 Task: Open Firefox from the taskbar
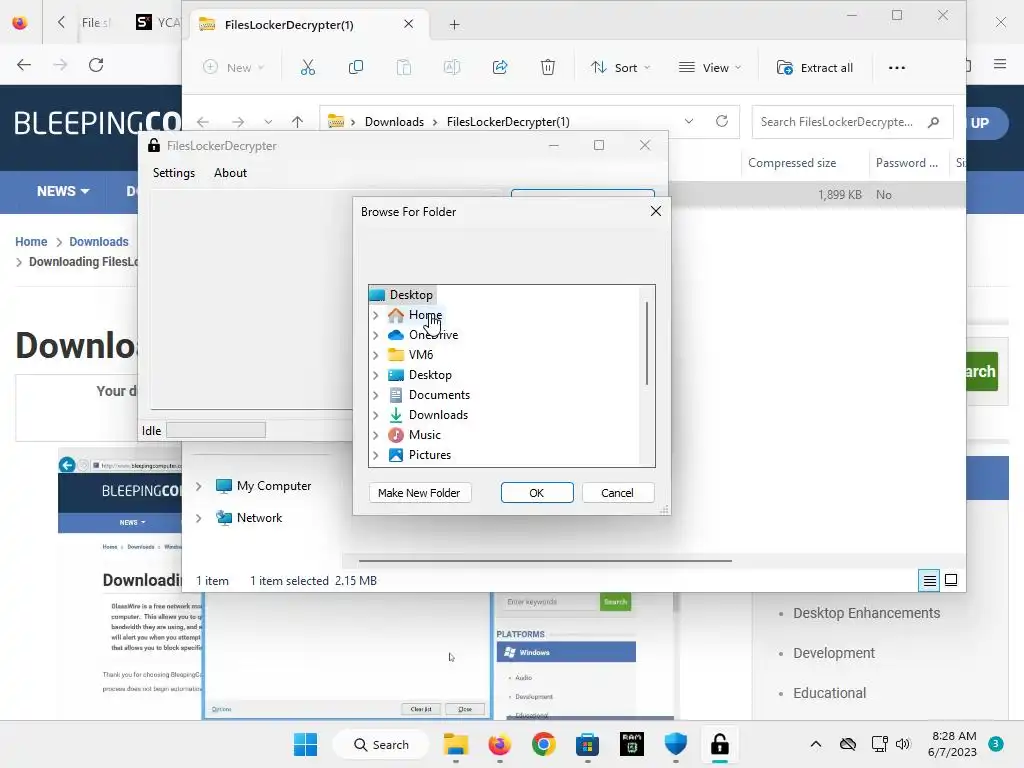[x=500, y=744]
